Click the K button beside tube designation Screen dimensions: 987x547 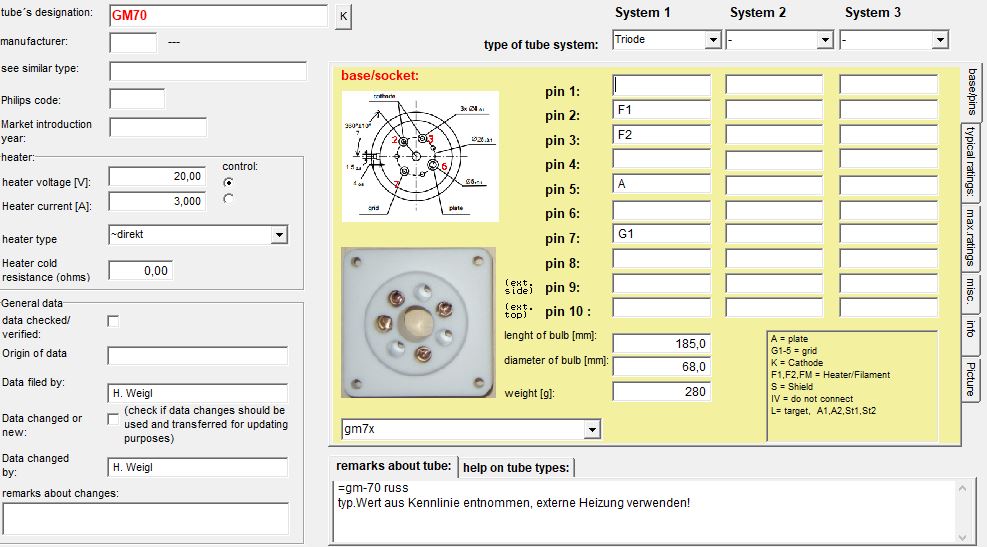tap(343, 16)
